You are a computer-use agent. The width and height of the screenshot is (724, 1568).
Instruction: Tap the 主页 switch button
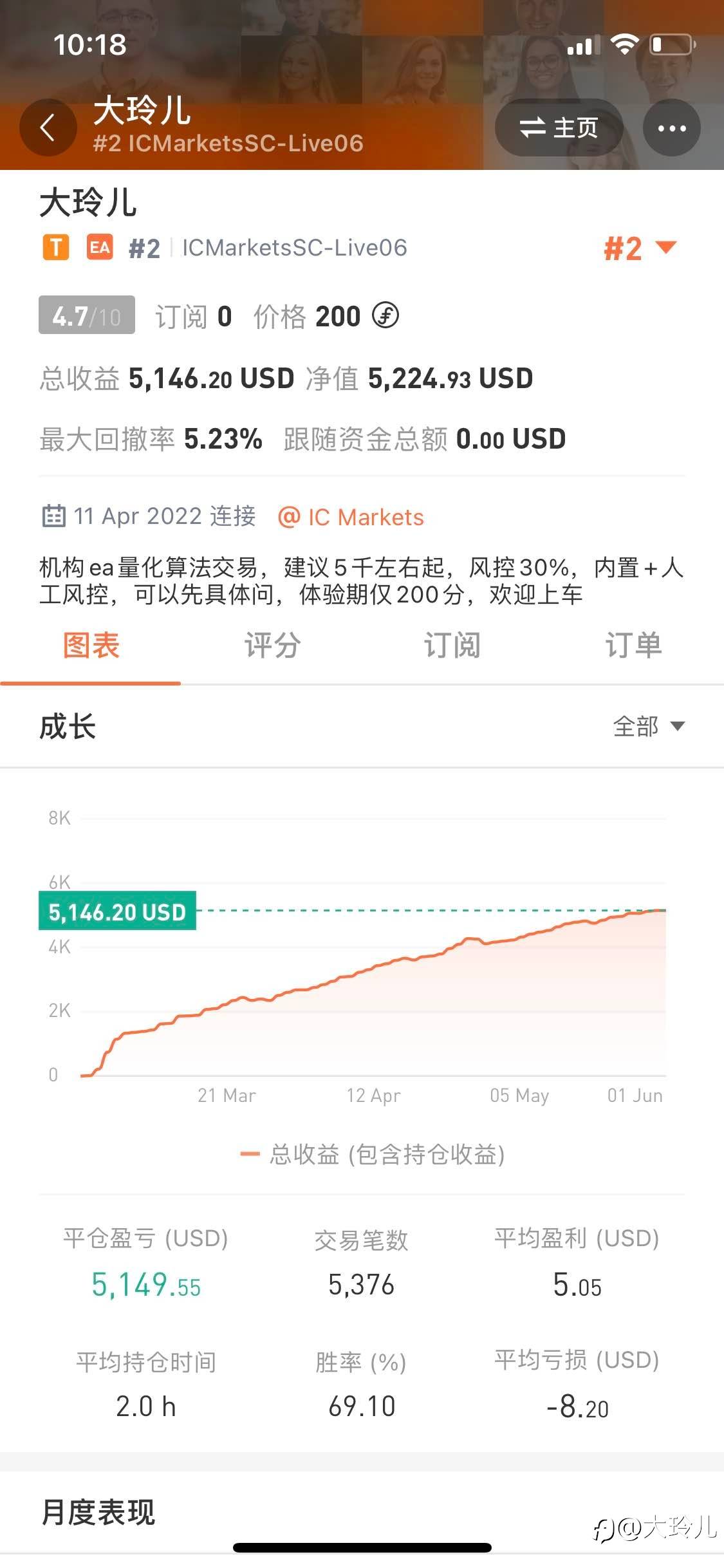(x=559, y=127)
